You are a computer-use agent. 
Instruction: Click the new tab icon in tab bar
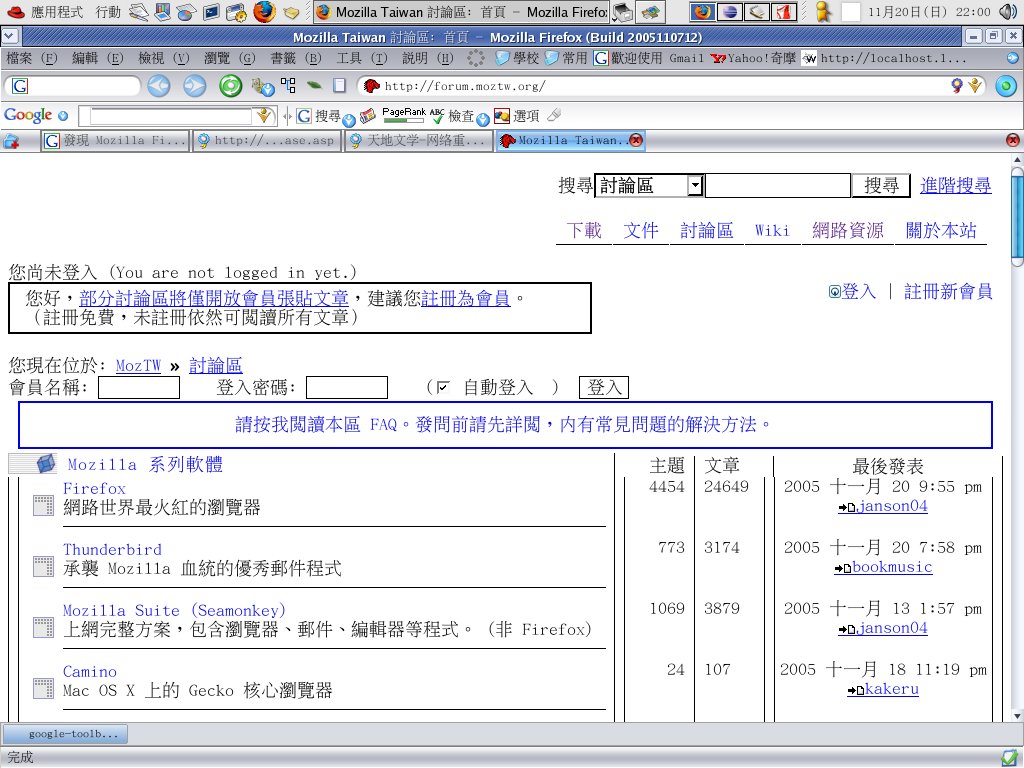pos(12,141)
